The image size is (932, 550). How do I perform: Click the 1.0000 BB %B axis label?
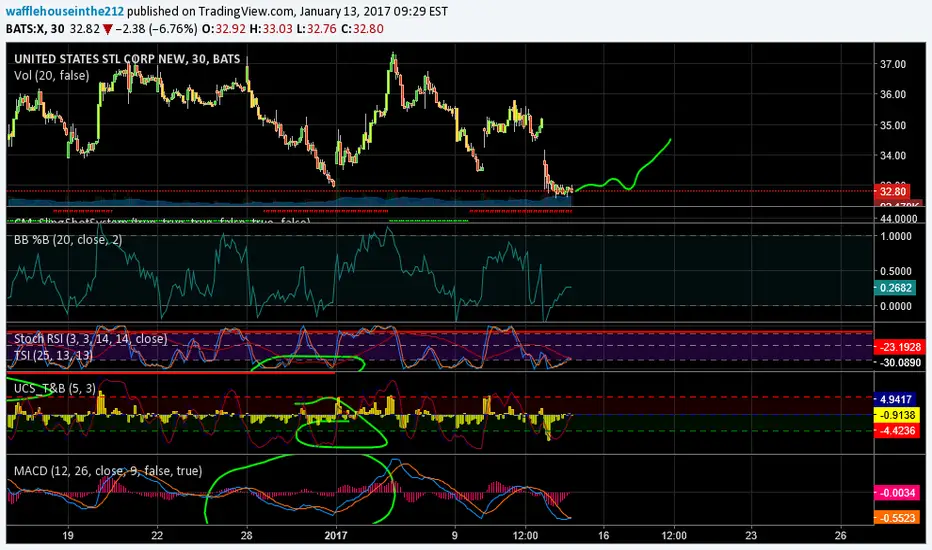click(896, 236)
